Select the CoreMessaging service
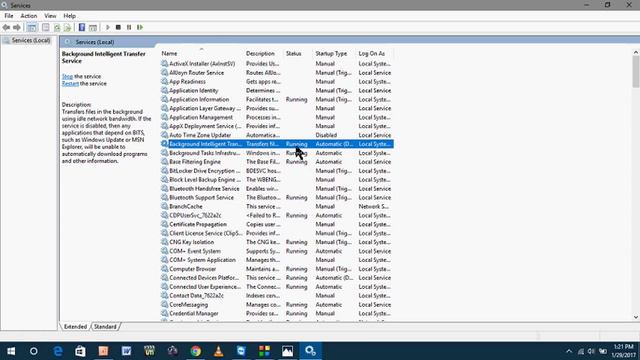 (x=277, y=305)
